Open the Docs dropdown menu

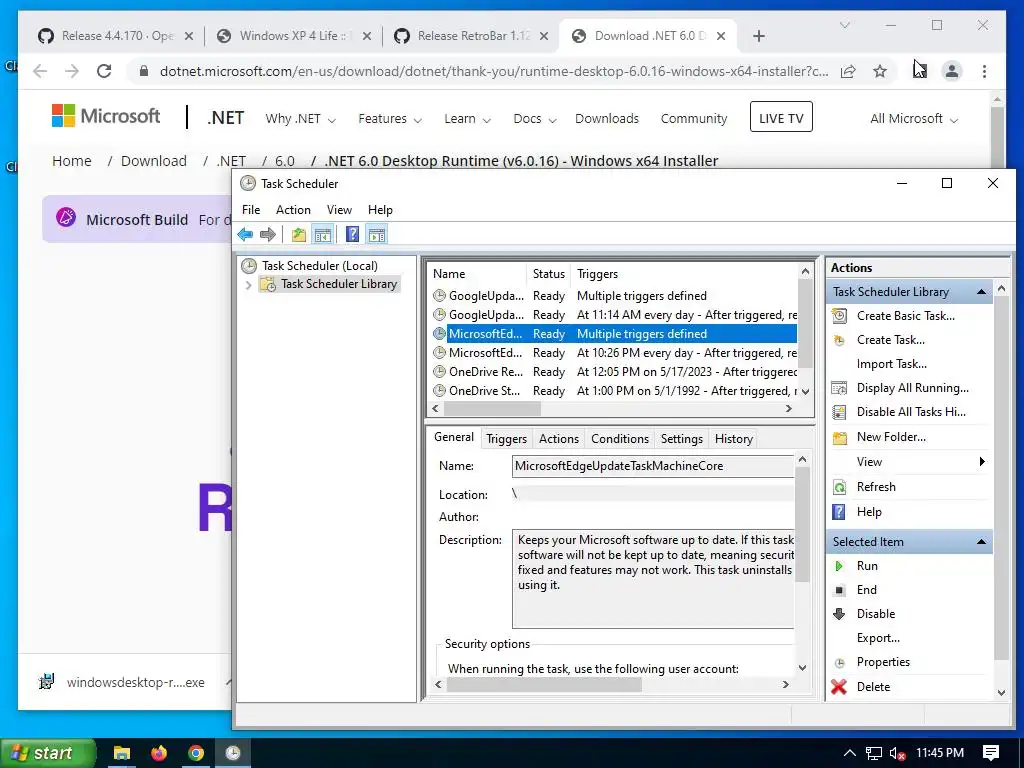[535, 119]
